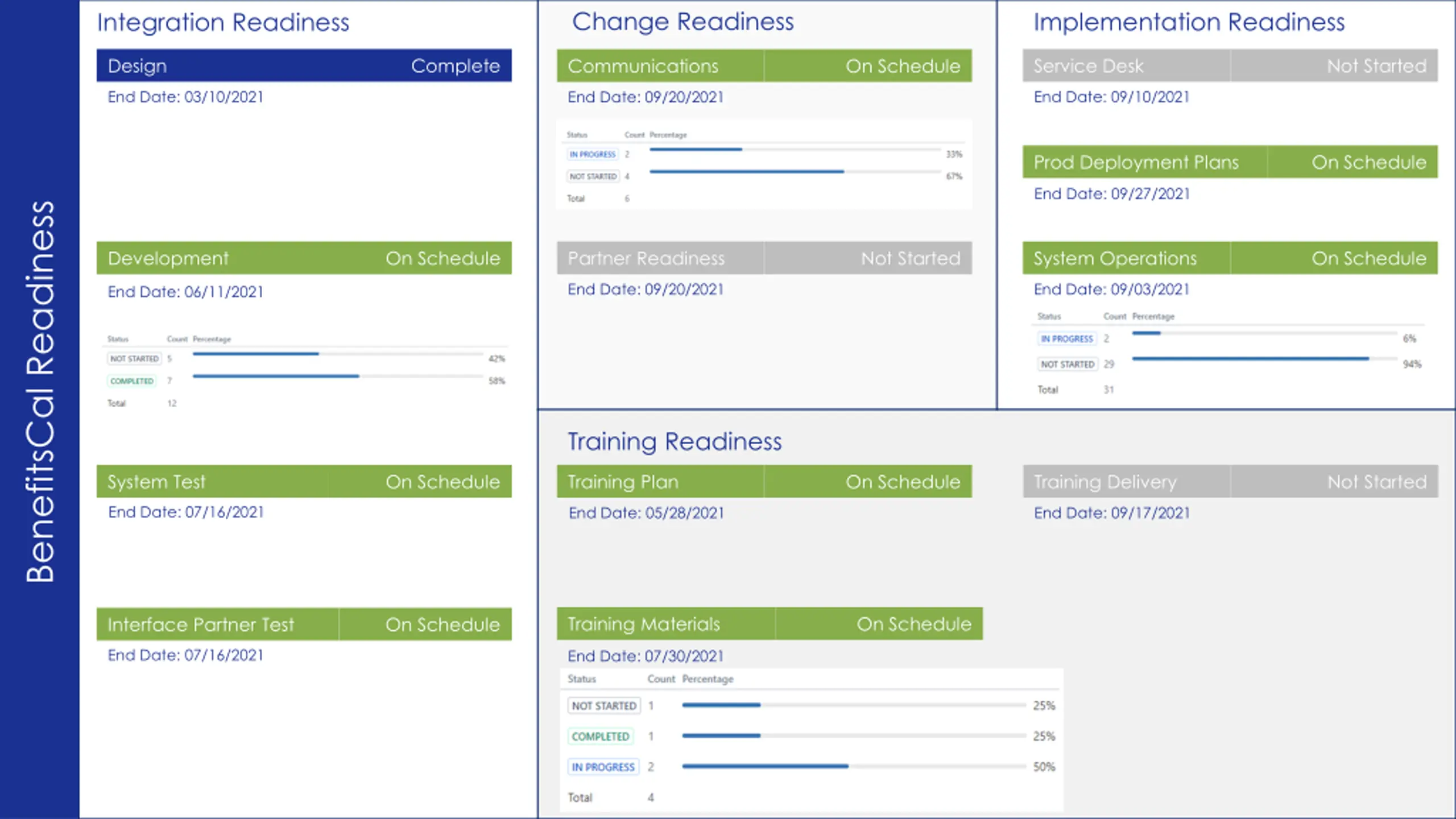The width and height of the screenshot is (1456, 819).
Task: Click IN PROGRESS tag in Training Materials table
Action: [603, 767]
